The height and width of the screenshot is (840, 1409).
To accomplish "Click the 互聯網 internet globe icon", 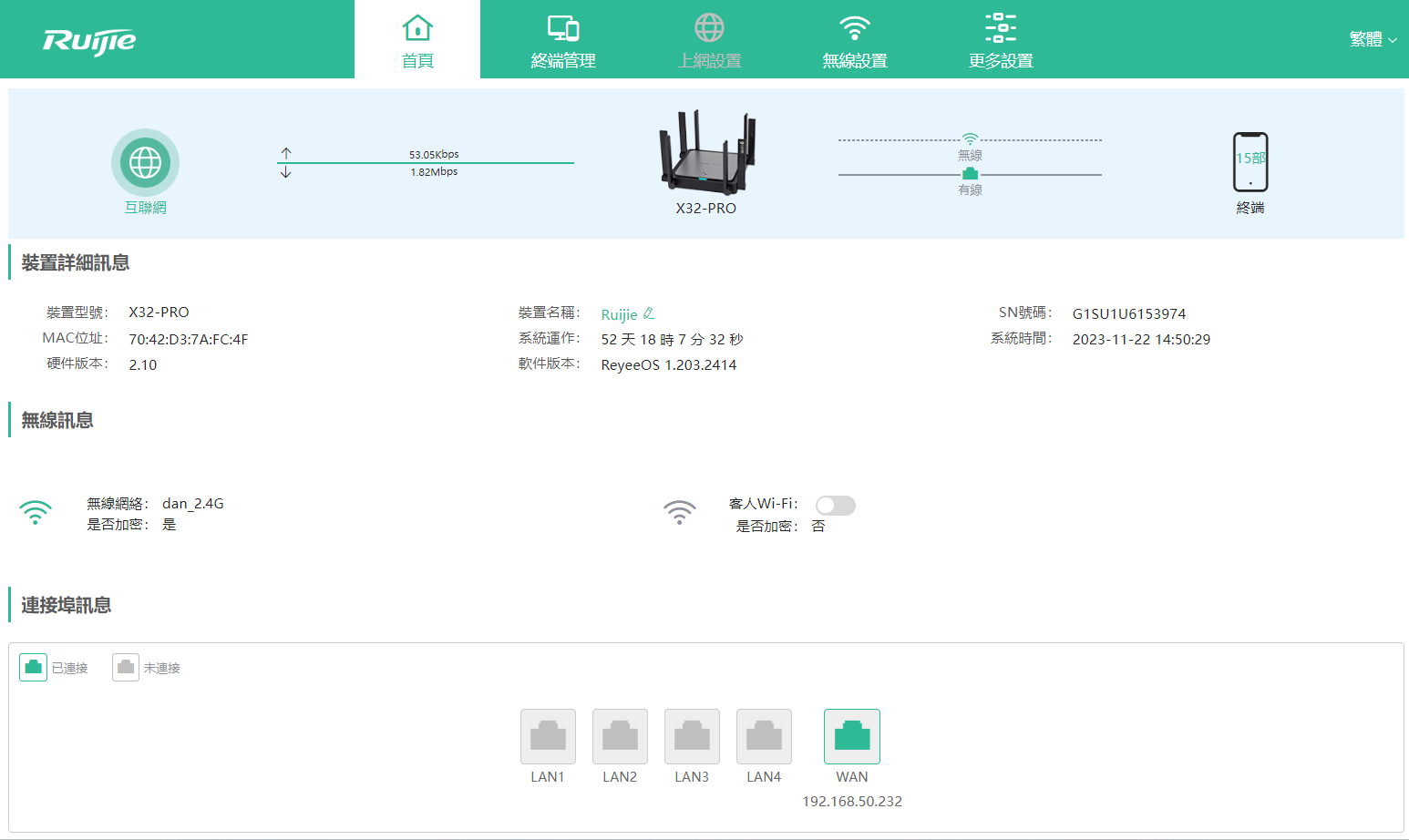I will point(145,161).
